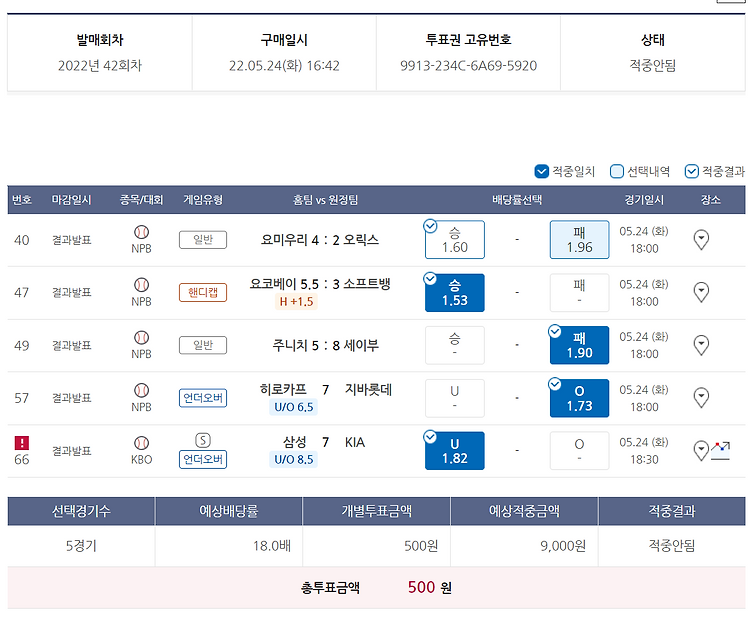Select 패 1.96 odds for 요미우리 game
750x617 pixels.
(x=579, y=240)
